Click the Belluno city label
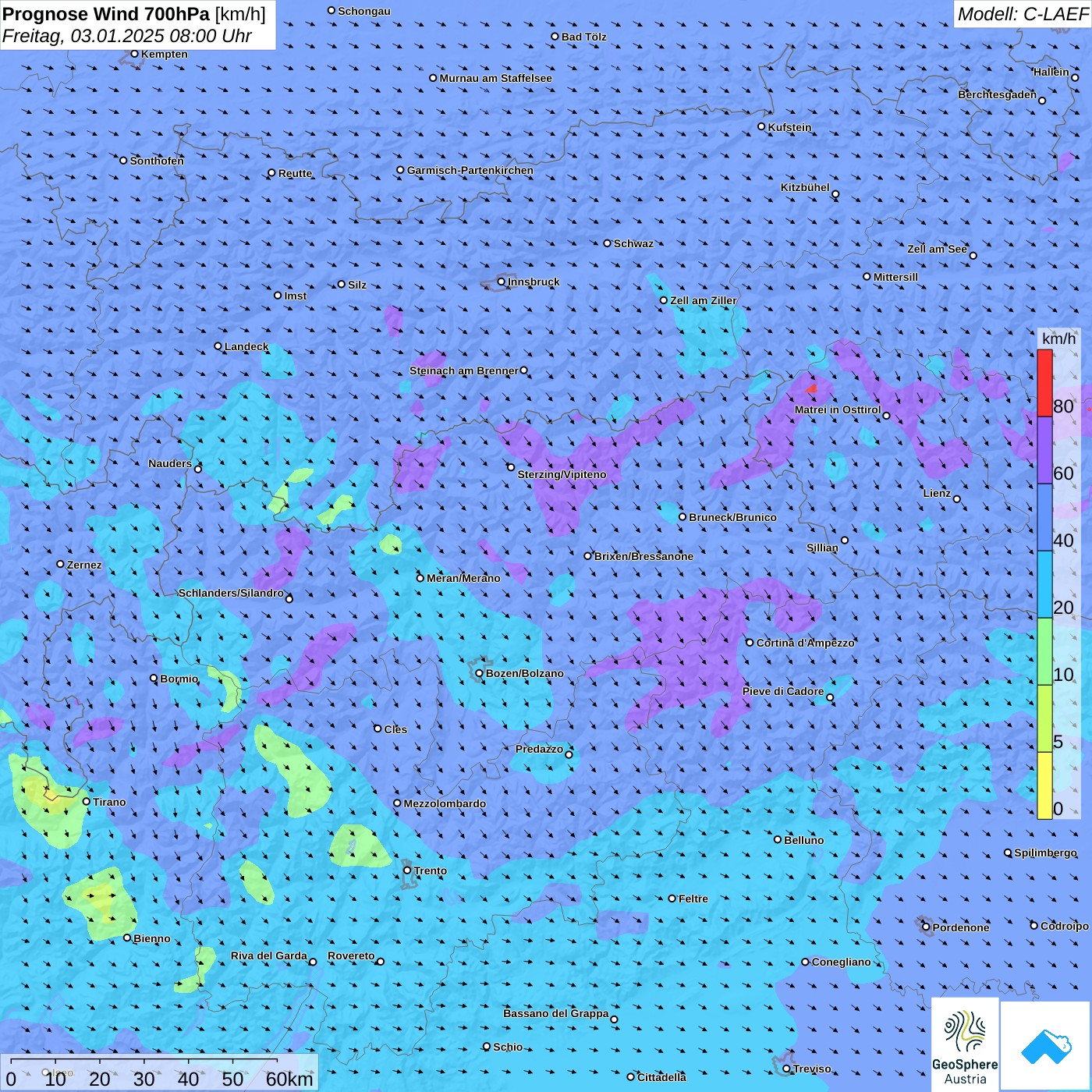 point(804,840)
